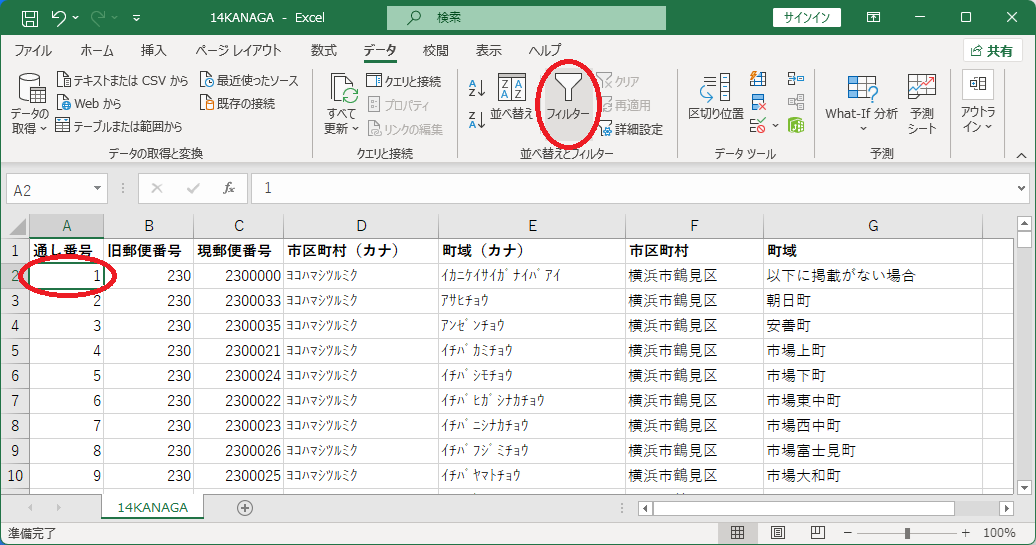Open the ファイル tab
This screenshot has height=545, width=1036.
tap(33, 50)
